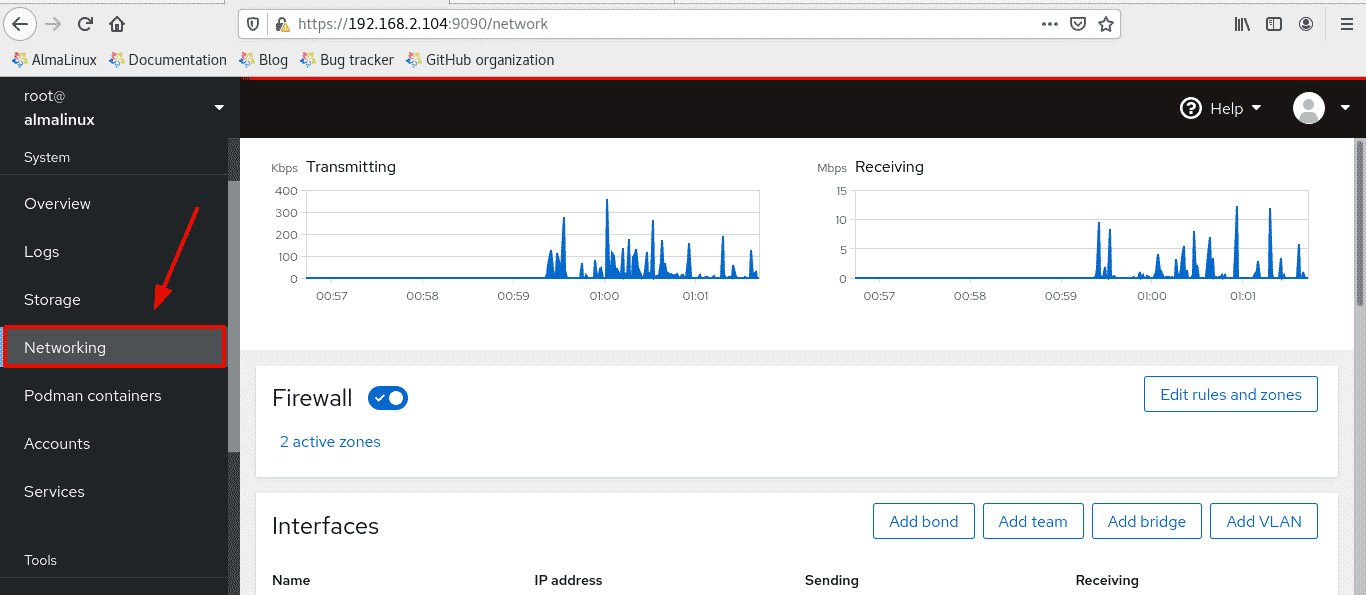Open the page actions three-dots menu
The image size is (1366, 595).
pyautogui.click(x=1049, y=24)
